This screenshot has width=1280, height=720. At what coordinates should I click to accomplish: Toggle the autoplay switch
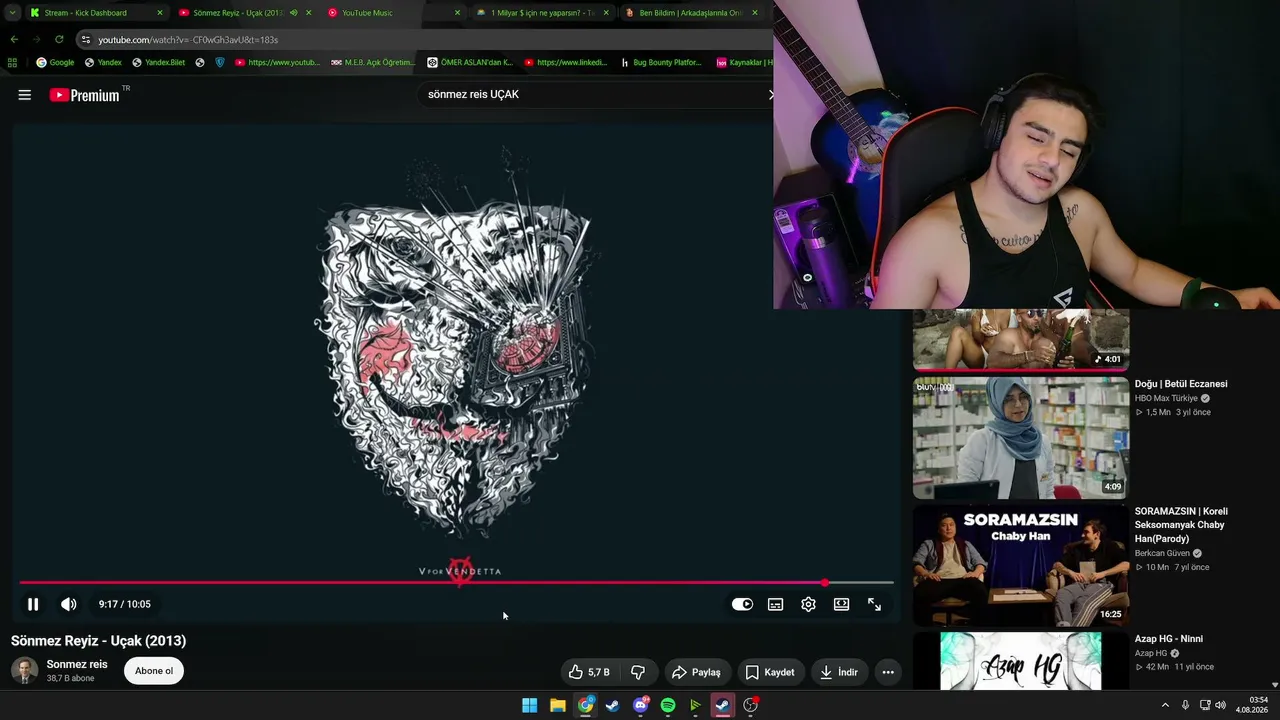[742, 604]
